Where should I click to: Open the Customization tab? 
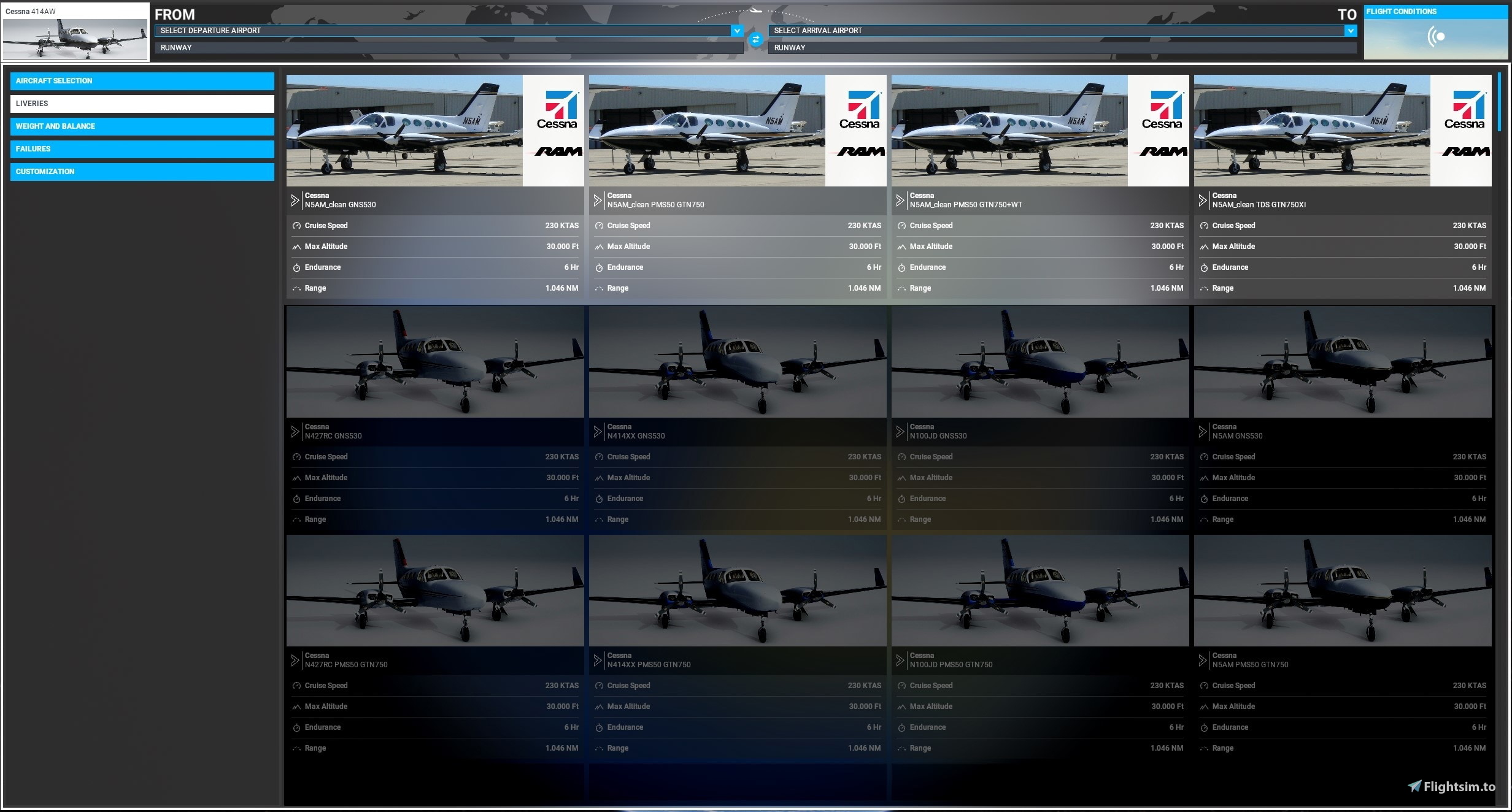click(142, 172)
